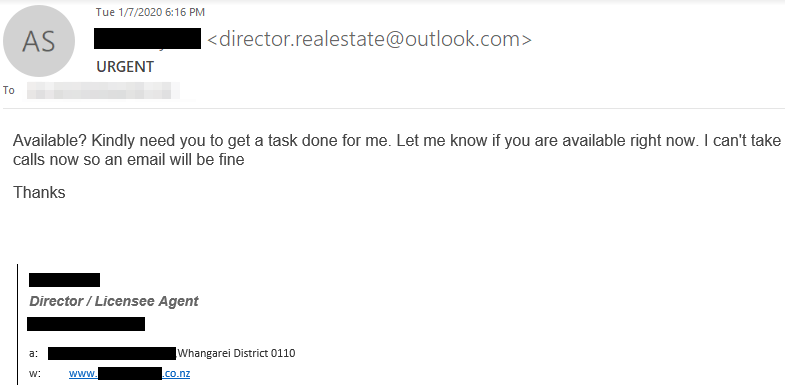Click the redacted signature name block
This screenshot has height=386, width=785.
pyautogui.click(x=64, y=280)
